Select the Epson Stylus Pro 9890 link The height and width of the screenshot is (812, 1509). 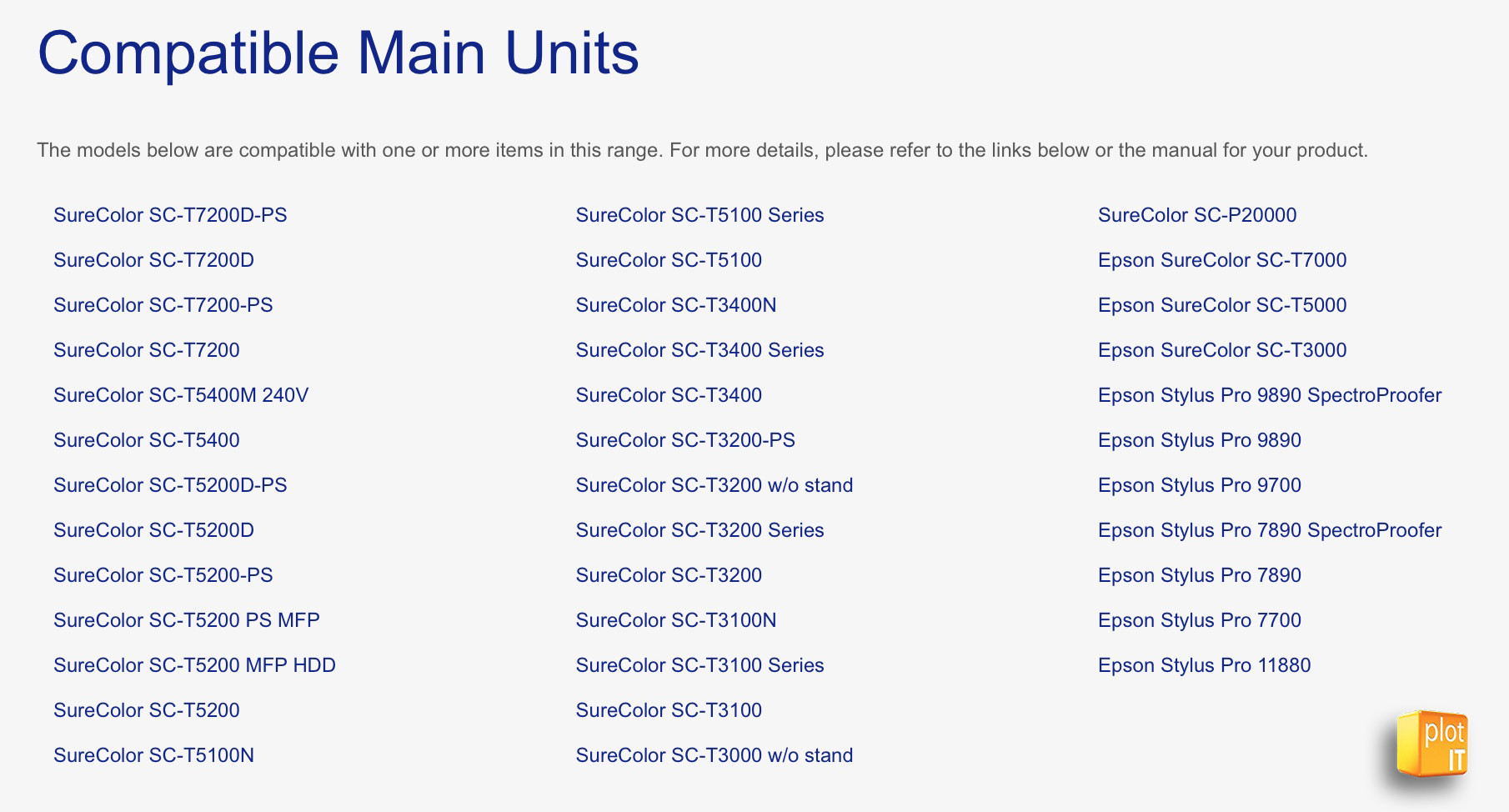pos(1200,440)
